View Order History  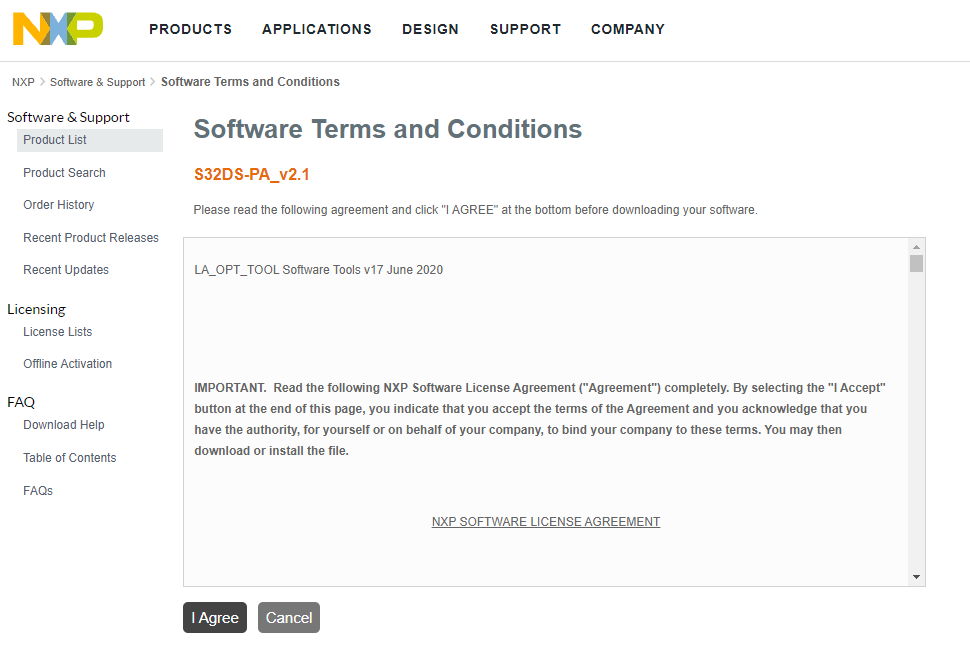click(58, 205)
